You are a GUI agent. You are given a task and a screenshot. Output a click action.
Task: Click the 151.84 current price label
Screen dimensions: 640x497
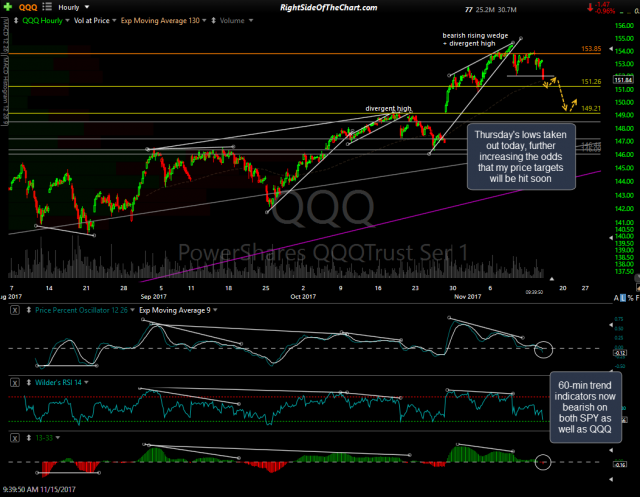point(623,80)
